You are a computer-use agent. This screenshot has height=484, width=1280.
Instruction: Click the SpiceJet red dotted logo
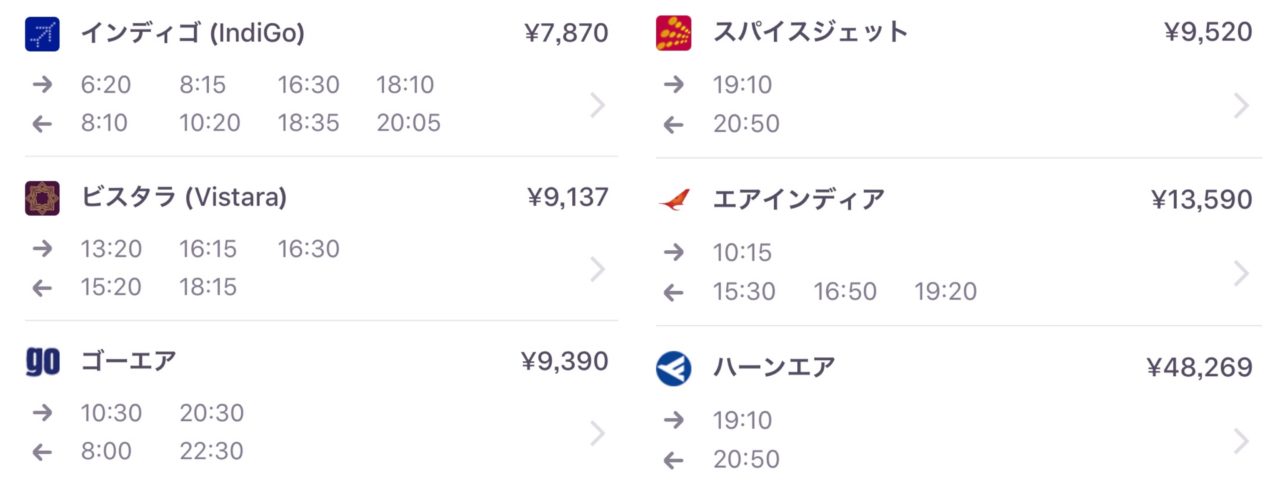(674, 33)
